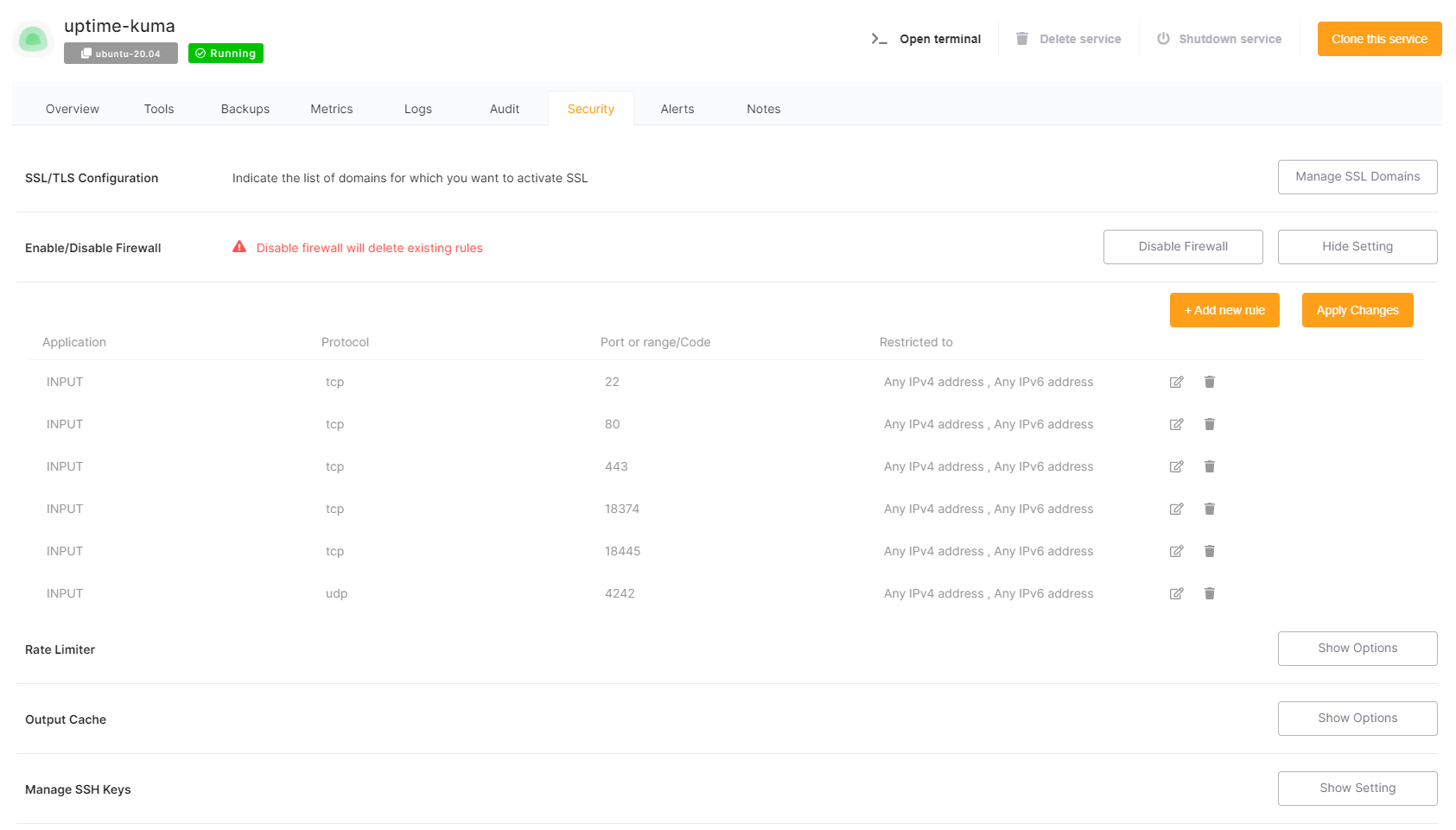Edit the port 18445 rule
This screenshot has height=830, width=1456.
point(1176,551)
